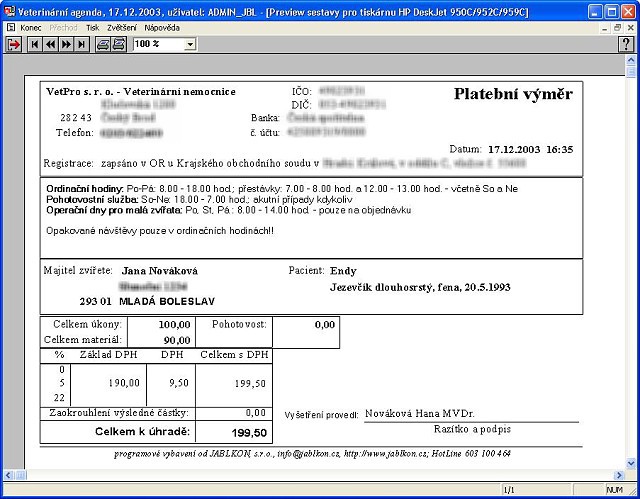The image size is (640, 499).
Task: Click the MLADÁ BOLESLAV city text
Action: (x=167, y=302)
